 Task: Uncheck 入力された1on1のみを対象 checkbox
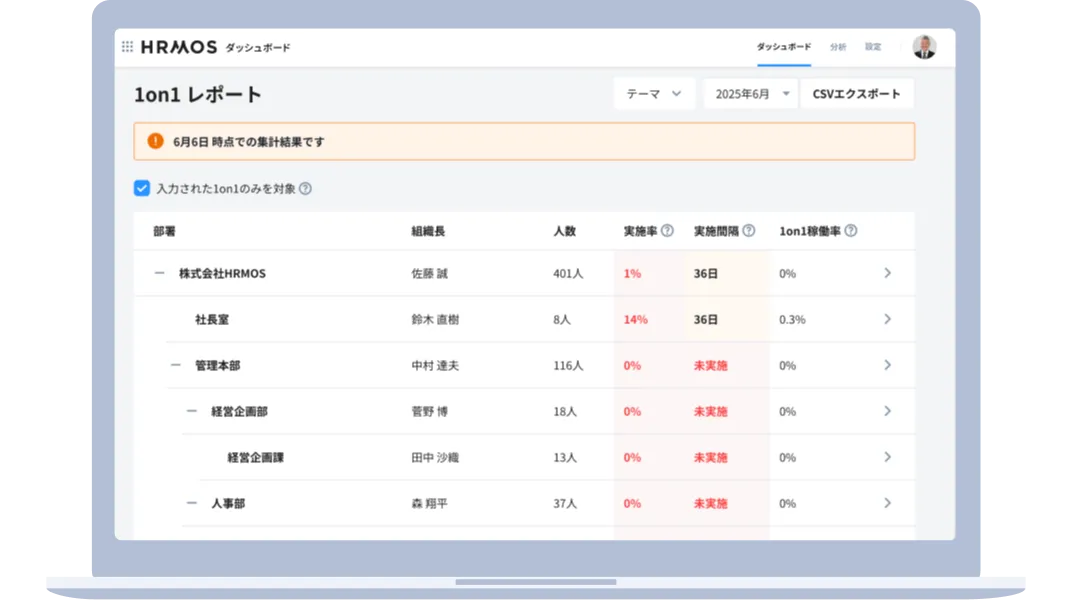142,188
